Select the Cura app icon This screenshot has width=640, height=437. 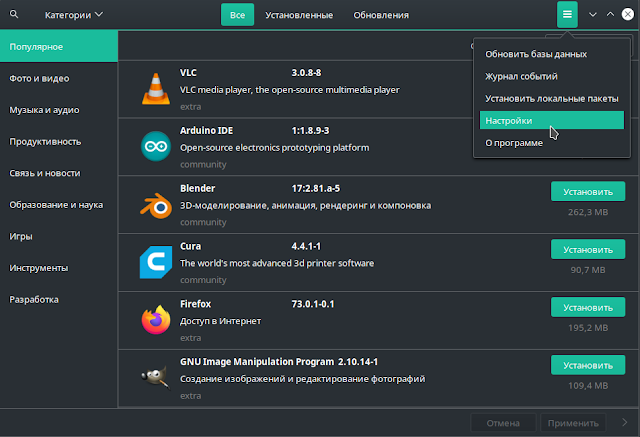(x=156, y=262)
